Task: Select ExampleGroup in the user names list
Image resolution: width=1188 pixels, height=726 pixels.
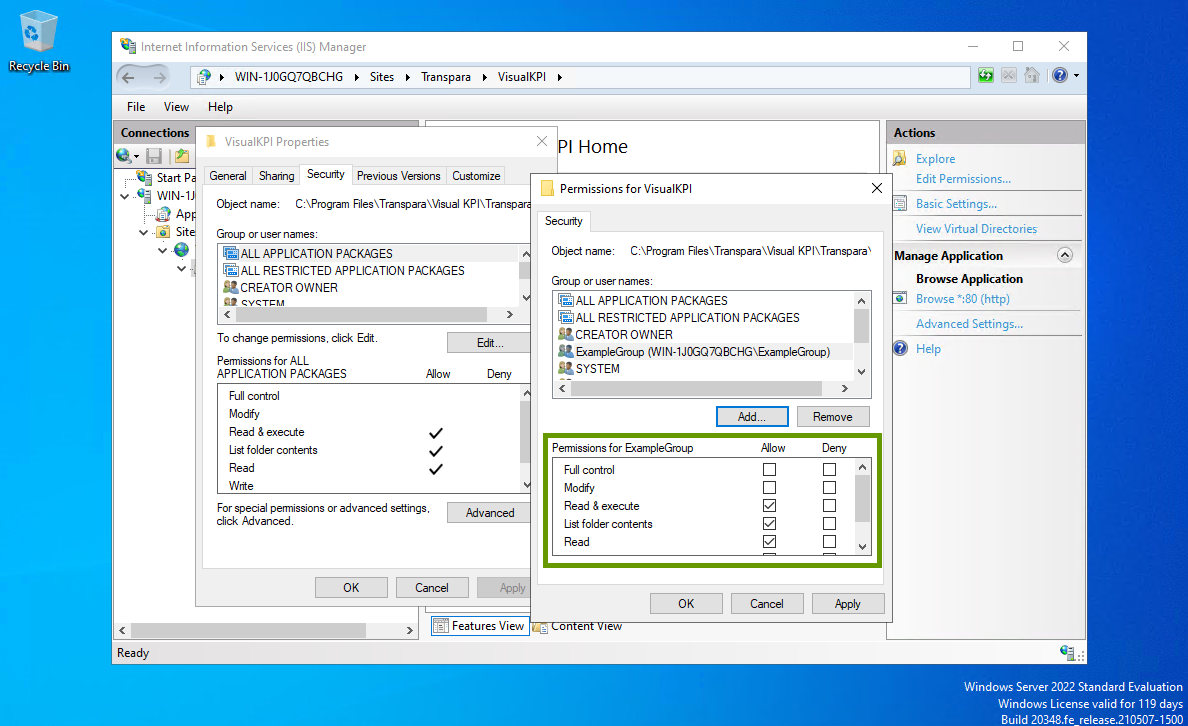Action: point(702,352)
